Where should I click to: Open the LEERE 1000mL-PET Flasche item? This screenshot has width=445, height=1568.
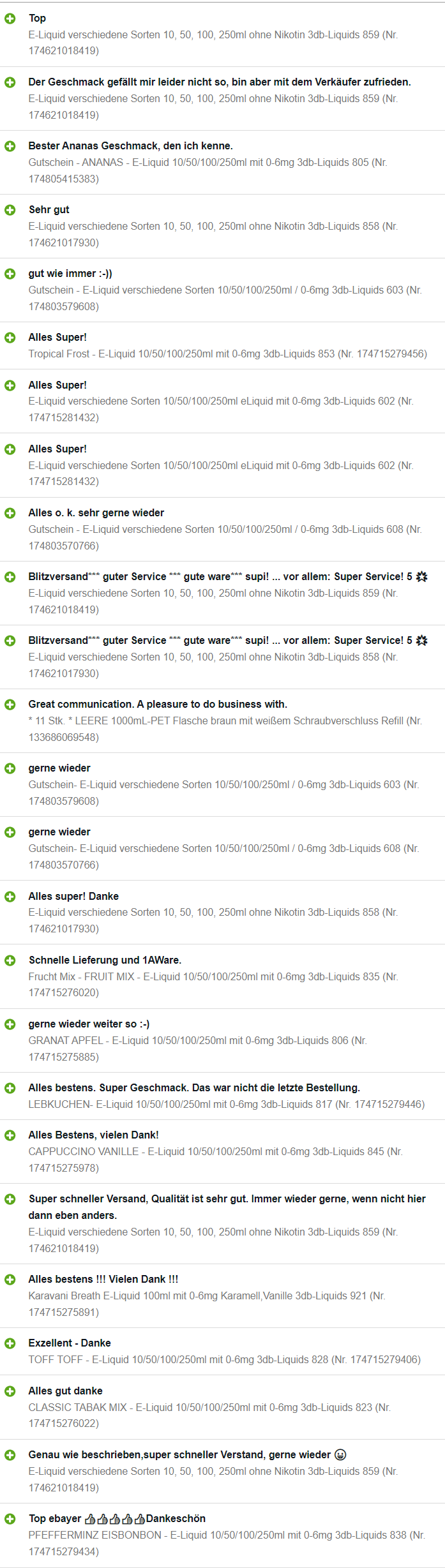(x=225, y=729)
